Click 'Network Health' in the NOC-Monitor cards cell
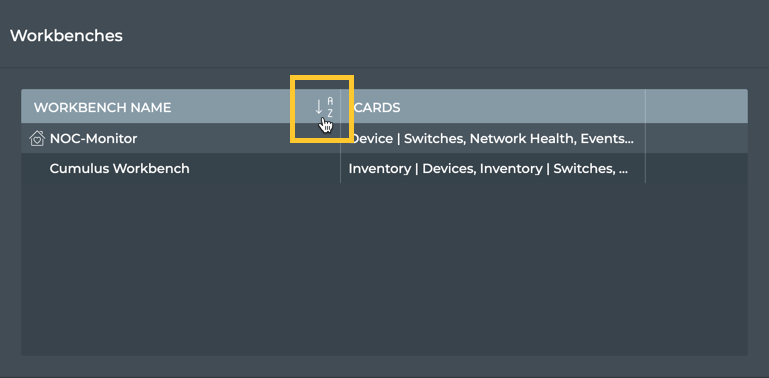Image resolution: width=769 pixels, height=378 pixels. tap(522, 139)
